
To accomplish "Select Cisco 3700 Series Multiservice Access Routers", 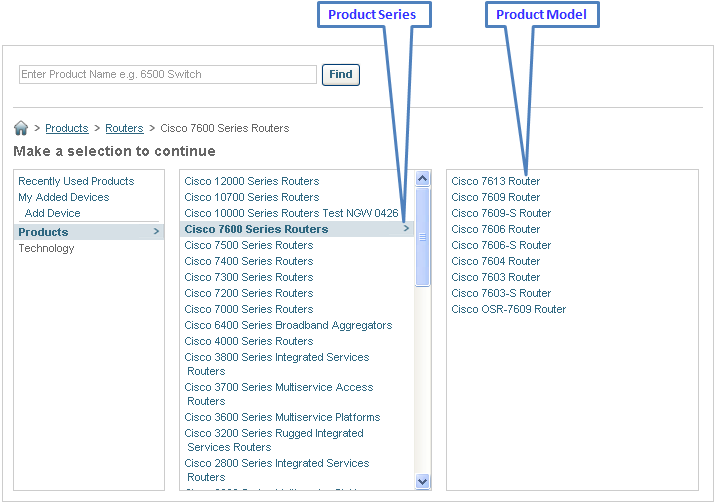I will point(279,394).
